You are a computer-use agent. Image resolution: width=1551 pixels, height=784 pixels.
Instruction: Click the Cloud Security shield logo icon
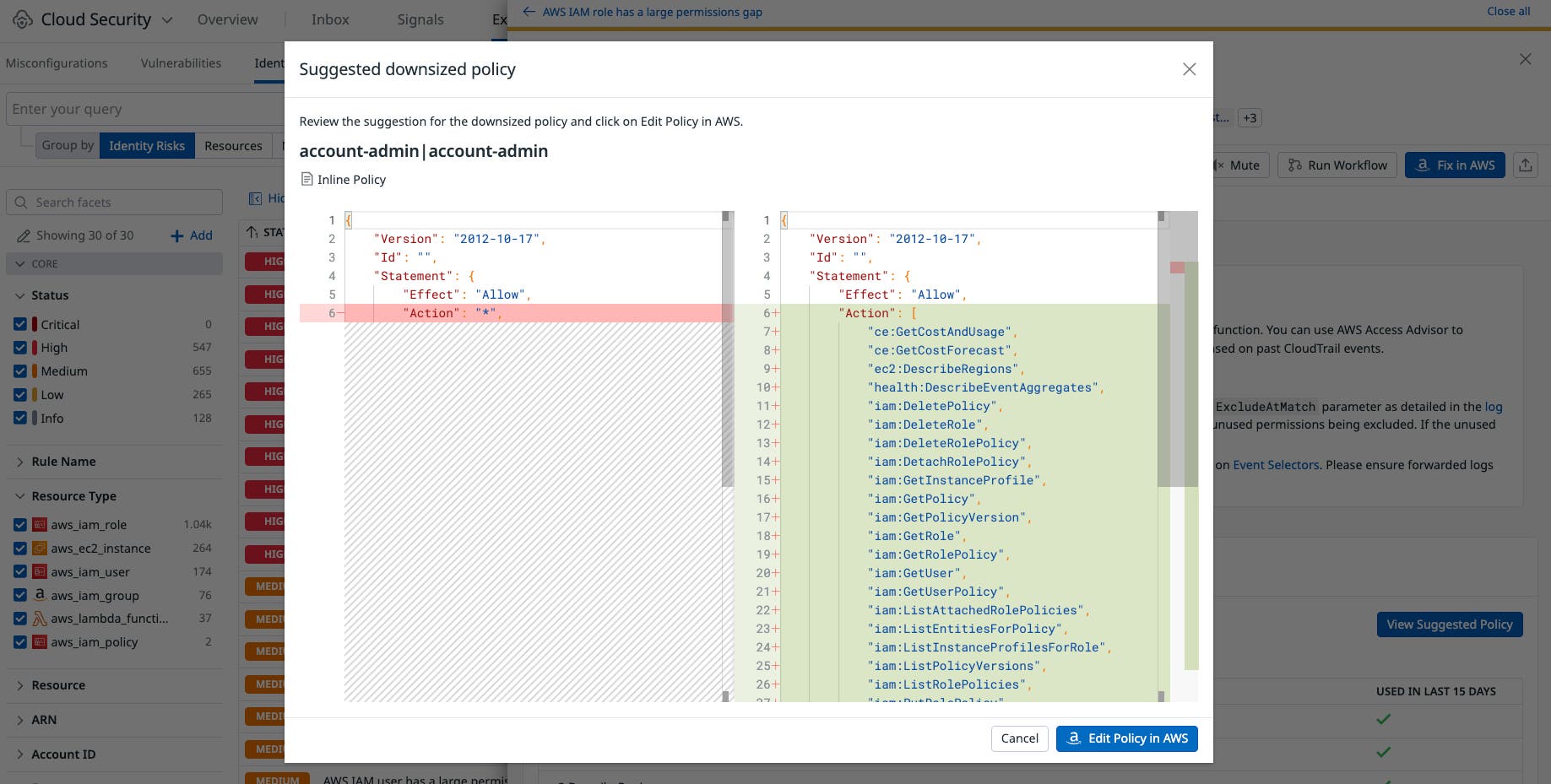point(23,19)
